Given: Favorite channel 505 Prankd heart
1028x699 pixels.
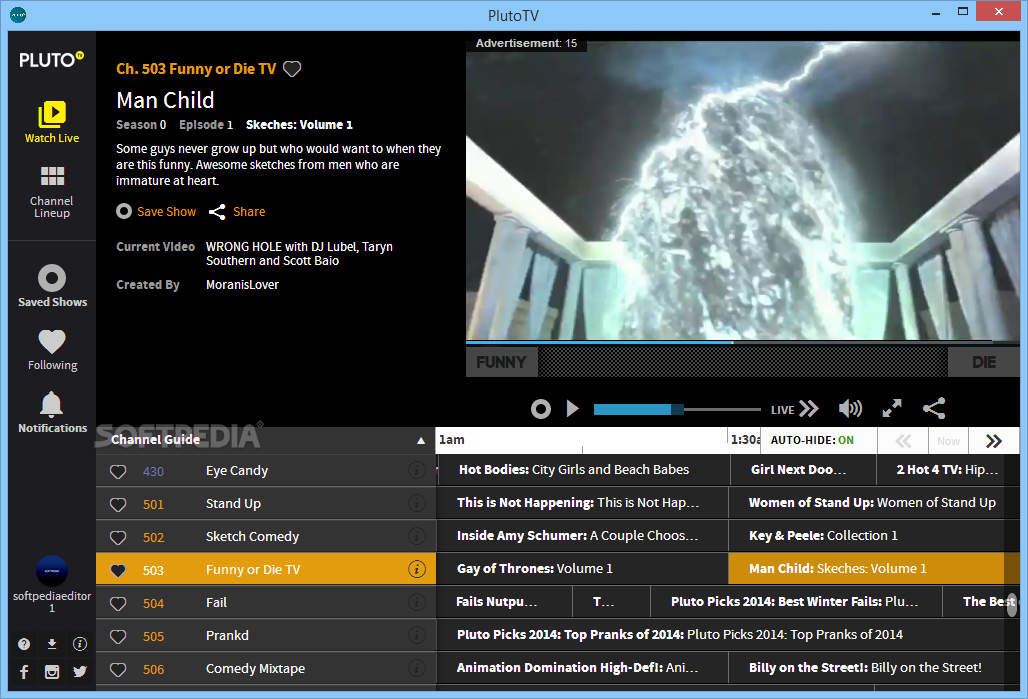Looking at the screenshot, I should point(118,636).
